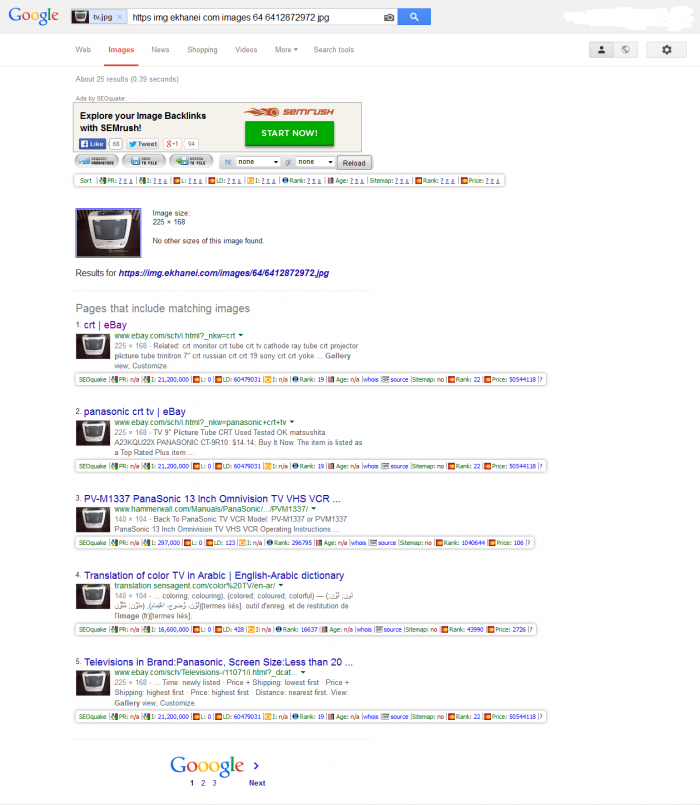Go to results page 2

pyautogui.click(x=203, y=783)
